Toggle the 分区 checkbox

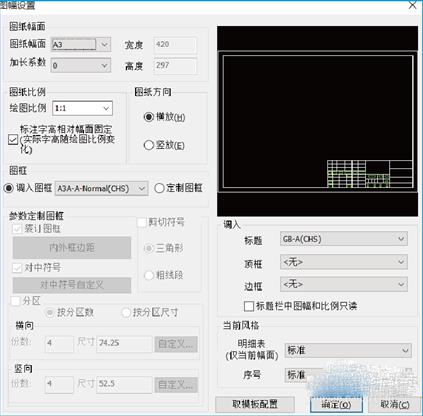pyautogui.click(x=16, y=301)
